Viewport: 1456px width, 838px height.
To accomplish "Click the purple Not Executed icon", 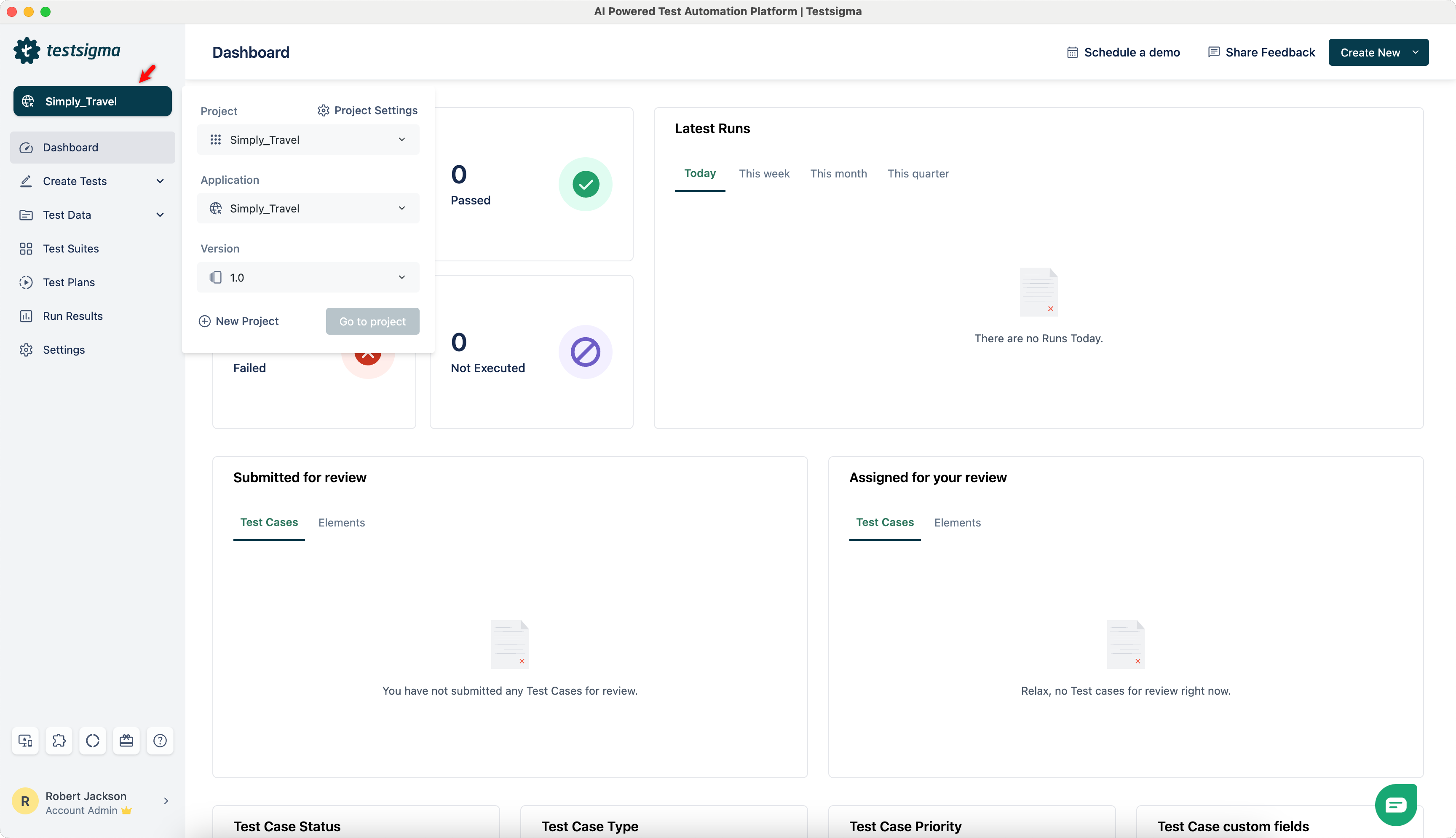I will (585, 352).
